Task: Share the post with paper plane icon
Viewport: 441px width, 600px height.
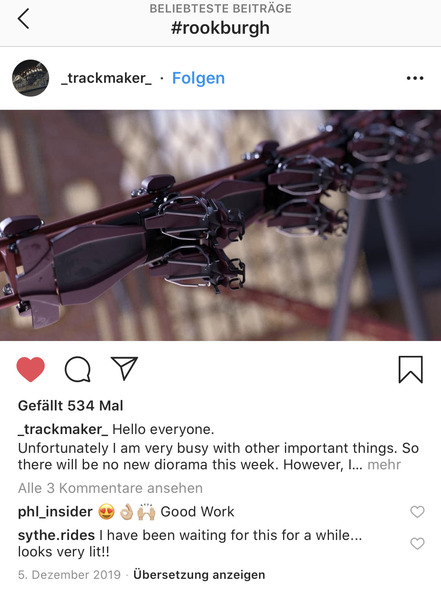Action: 124,368
